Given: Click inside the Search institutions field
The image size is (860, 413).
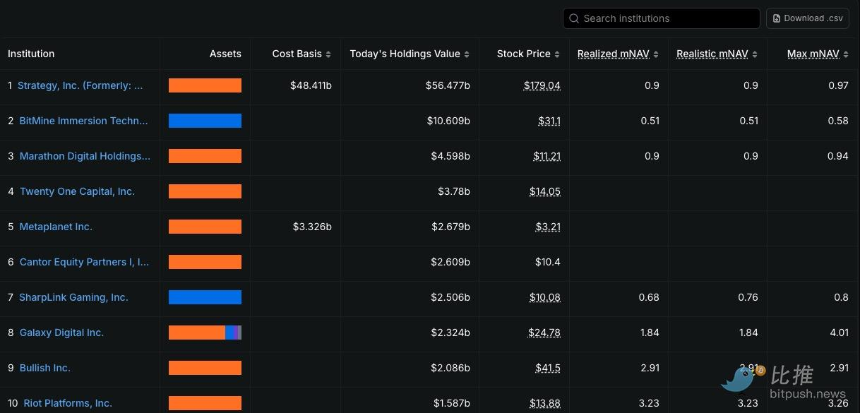Looking at the screenshot, I should tap(665, 18).
